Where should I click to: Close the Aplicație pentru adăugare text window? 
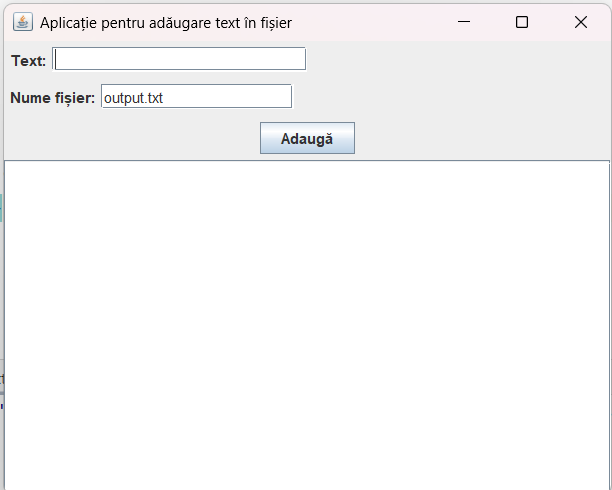(581, 22)
